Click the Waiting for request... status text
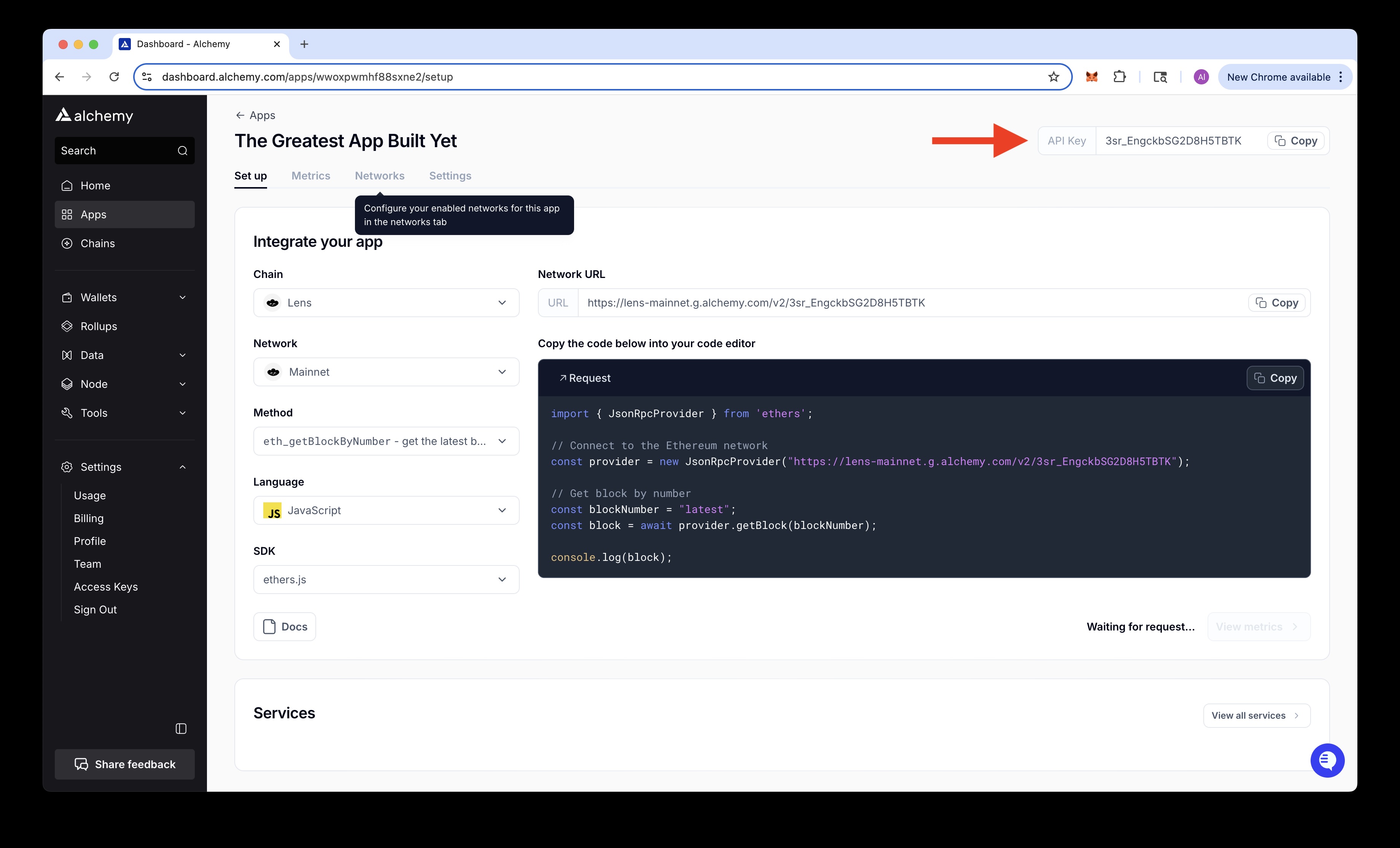This screenshot has width=1400, height=848. click(x=1140, y=626)
